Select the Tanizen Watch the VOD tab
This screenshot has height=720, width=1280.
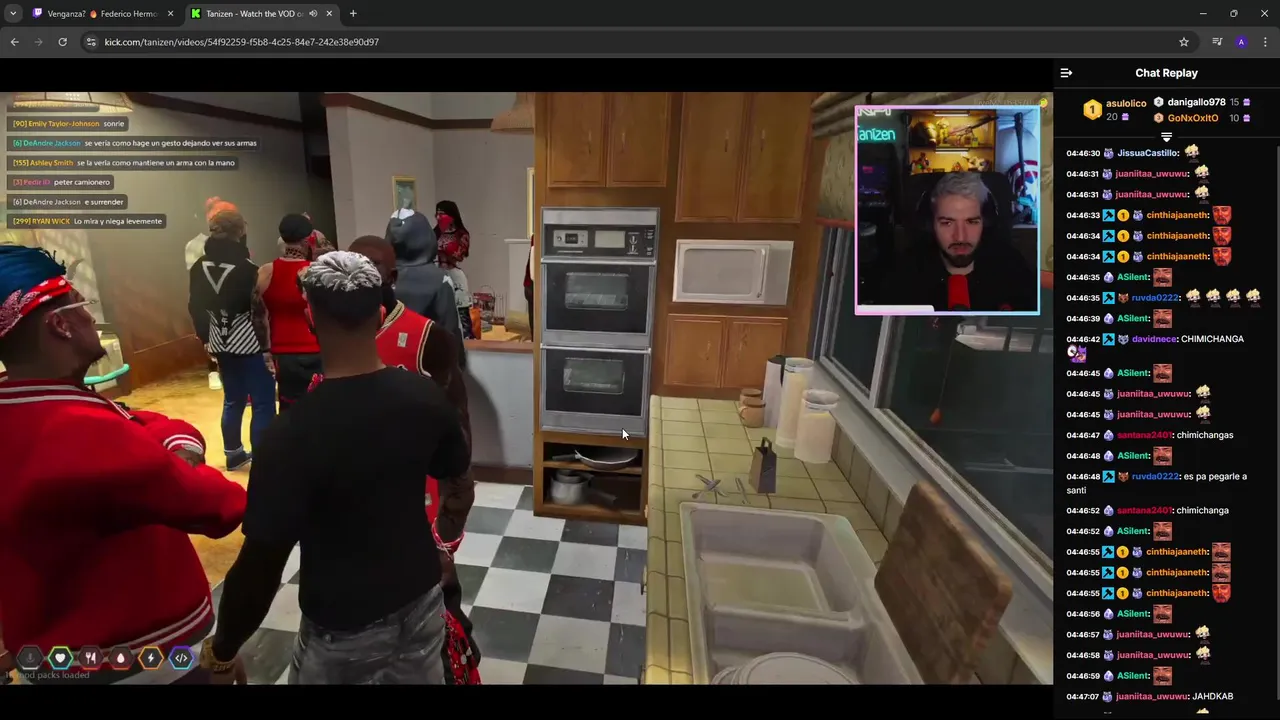pos(260,14)
